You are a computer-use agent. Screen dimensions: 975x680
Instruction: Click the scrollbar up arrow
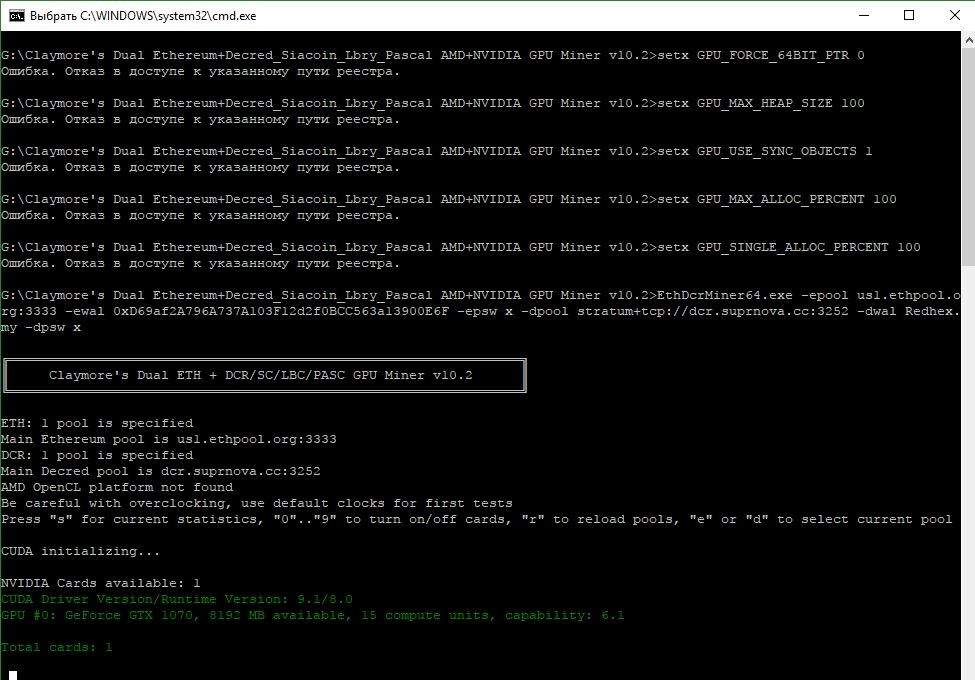coord(968,40)
